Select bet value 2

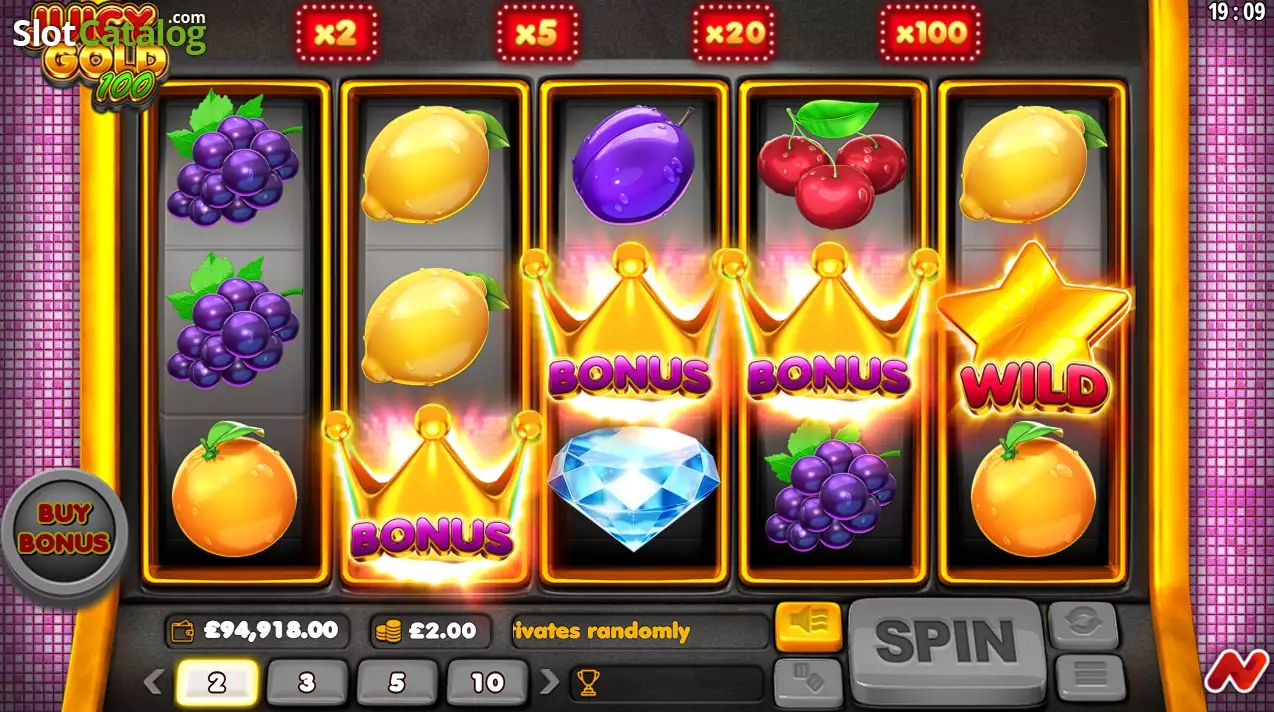[217, 683]
